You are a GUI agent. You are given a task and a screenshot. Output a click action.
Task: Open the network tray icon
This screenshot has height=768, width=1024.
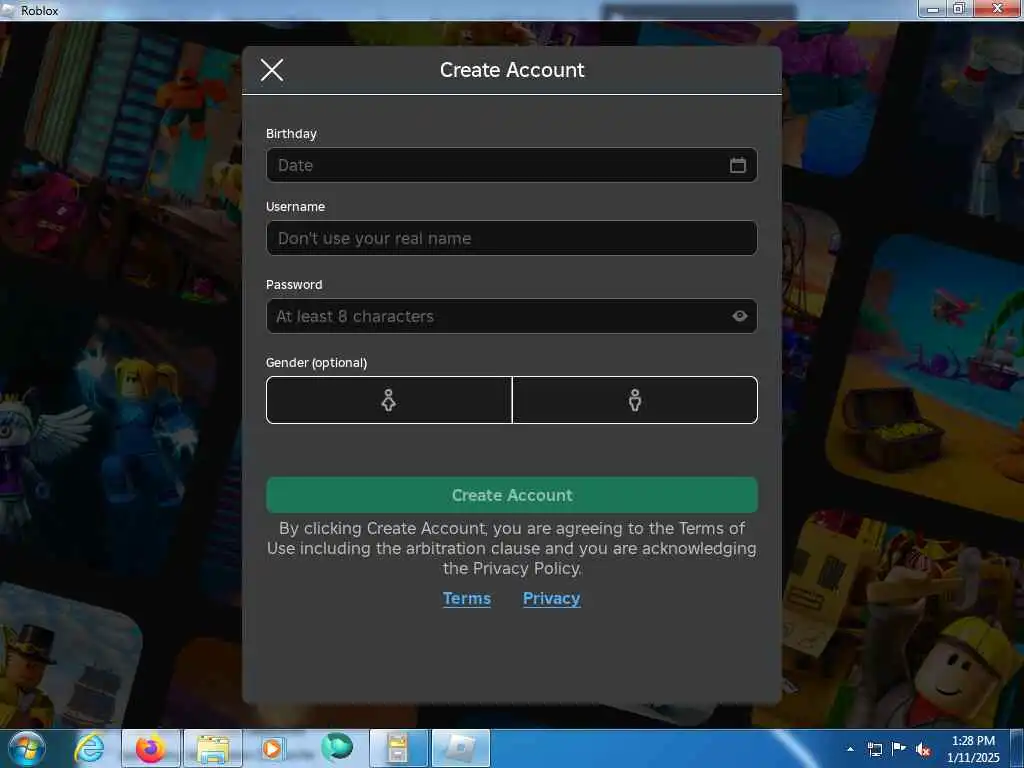pyautogui.click(x=874, y=749)
